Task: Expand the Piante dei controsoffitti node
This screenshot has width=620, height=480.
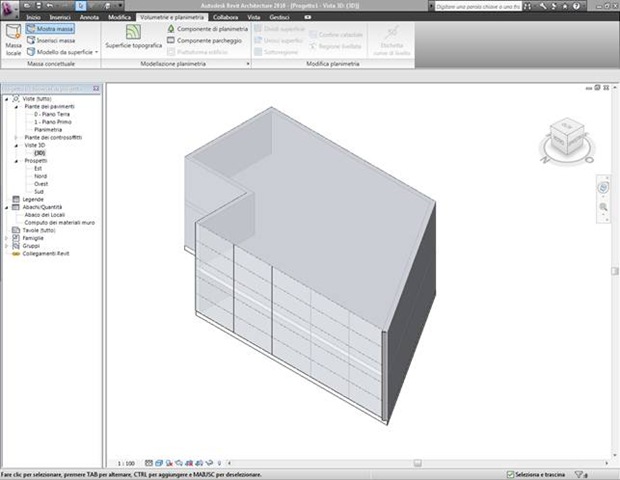Action: (x=16, y=138)
